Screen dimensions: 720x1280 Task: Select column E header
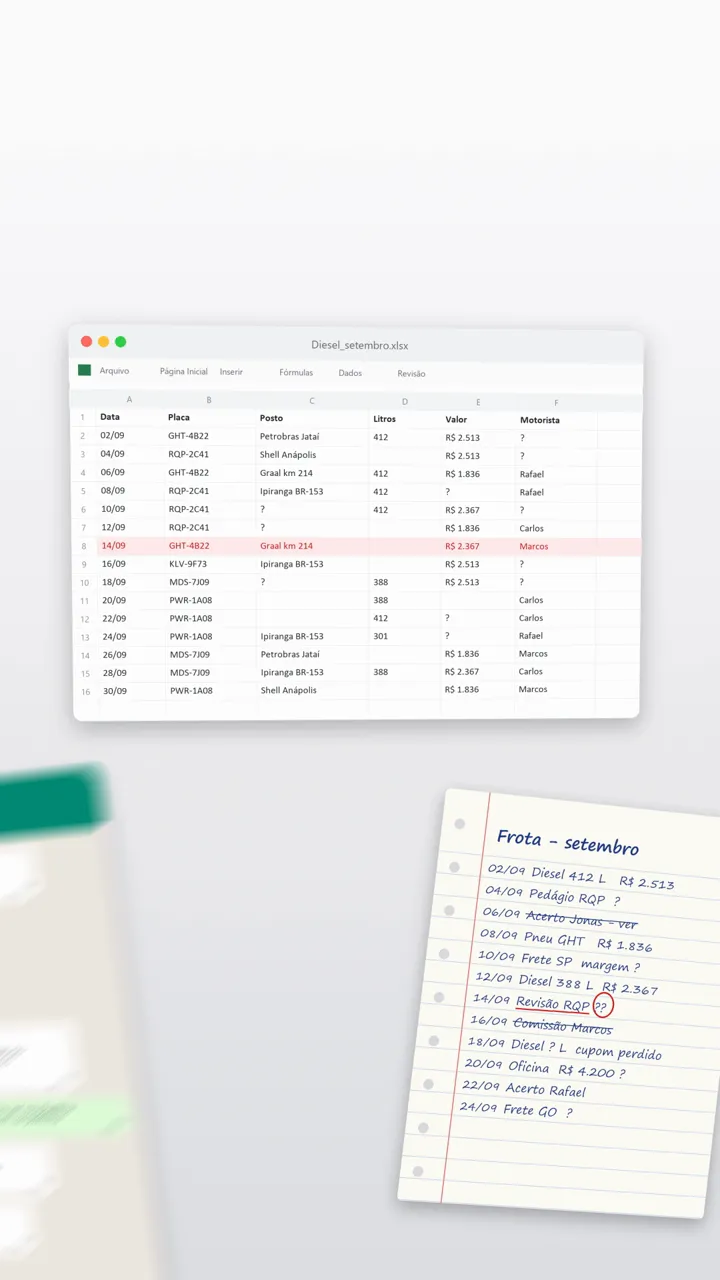click(478, 403)
